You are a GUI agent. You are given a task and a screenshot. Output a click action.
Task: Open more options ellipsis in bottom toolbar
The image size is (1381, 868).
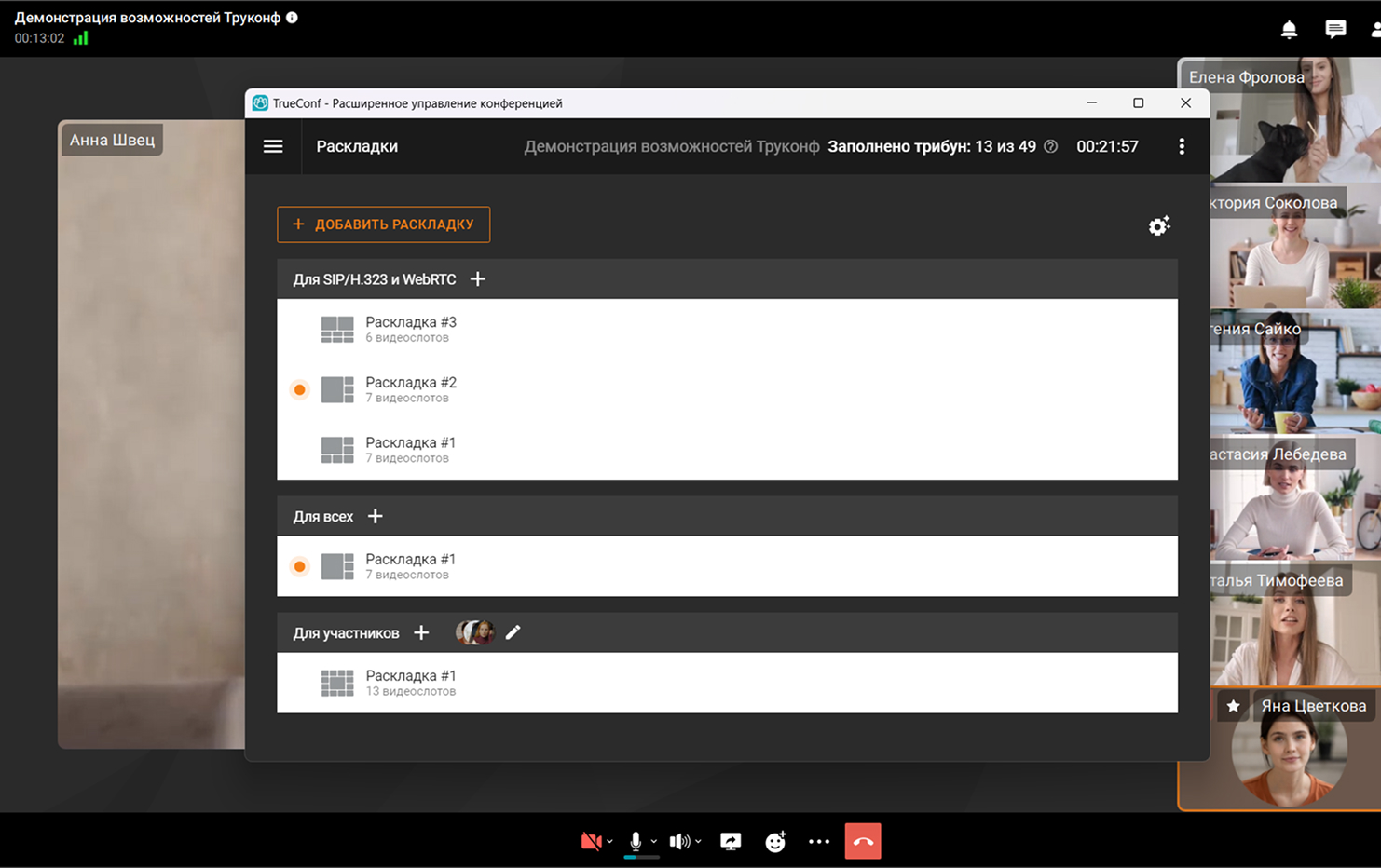click(x=819, y=842)
